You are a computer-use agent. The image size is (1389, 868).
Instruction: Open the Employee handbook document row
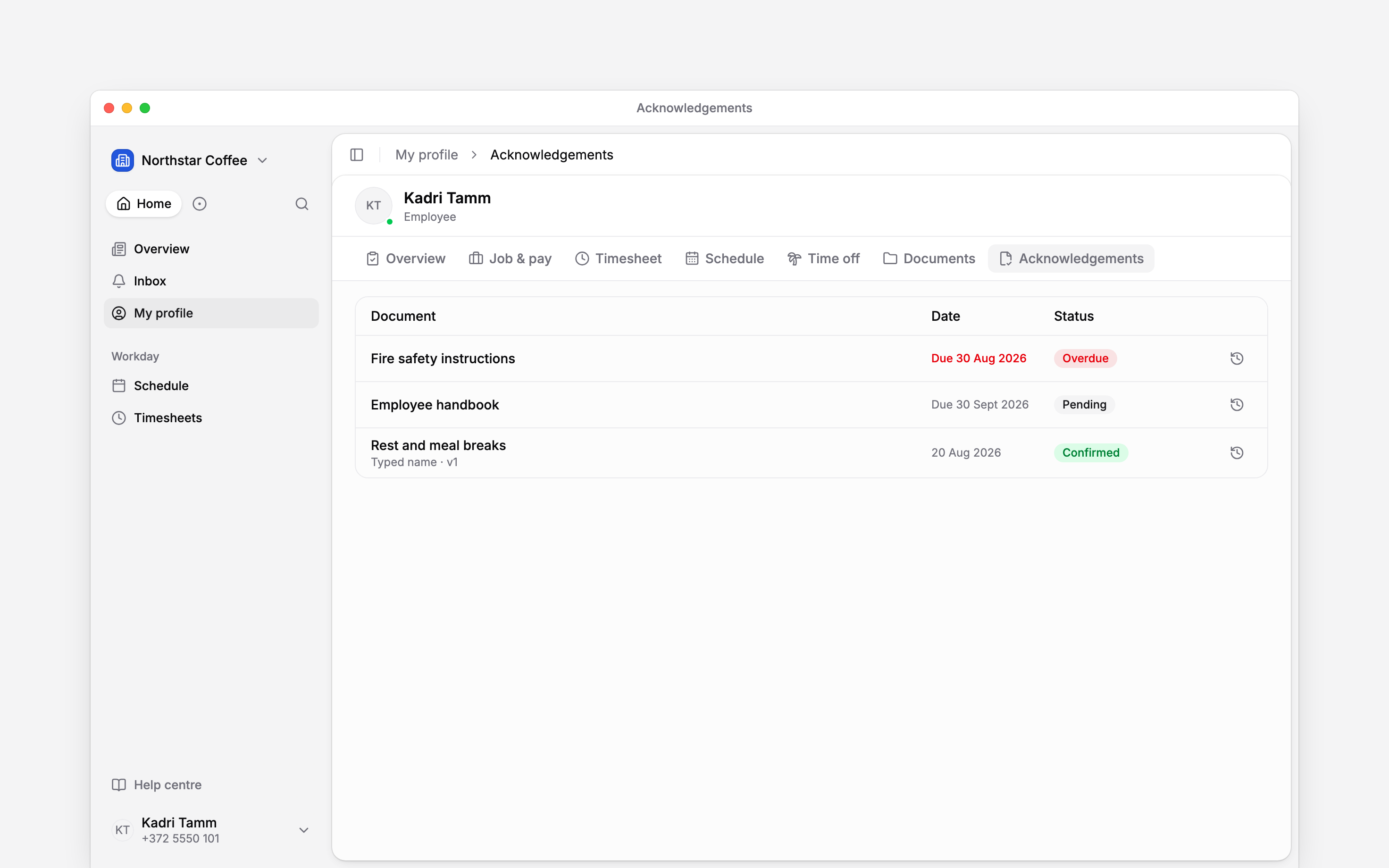click(x=811, y=405)
